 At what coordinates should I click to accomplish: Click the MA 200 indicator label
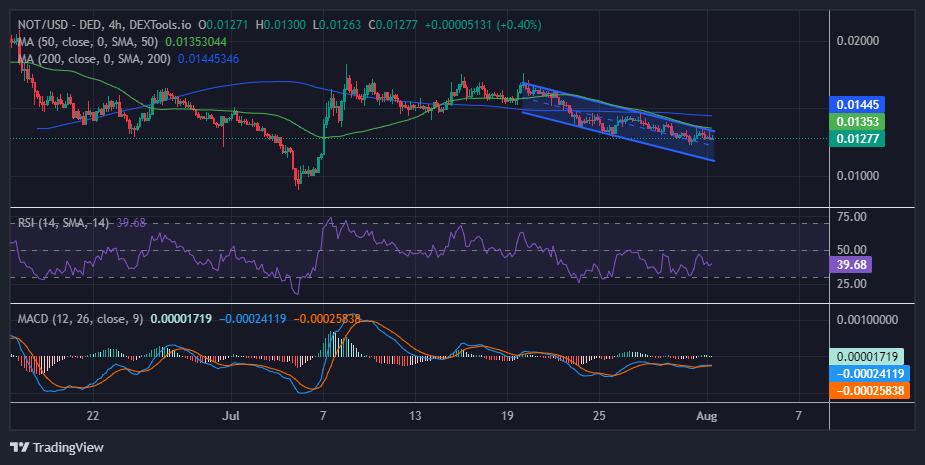coord(94,59)
